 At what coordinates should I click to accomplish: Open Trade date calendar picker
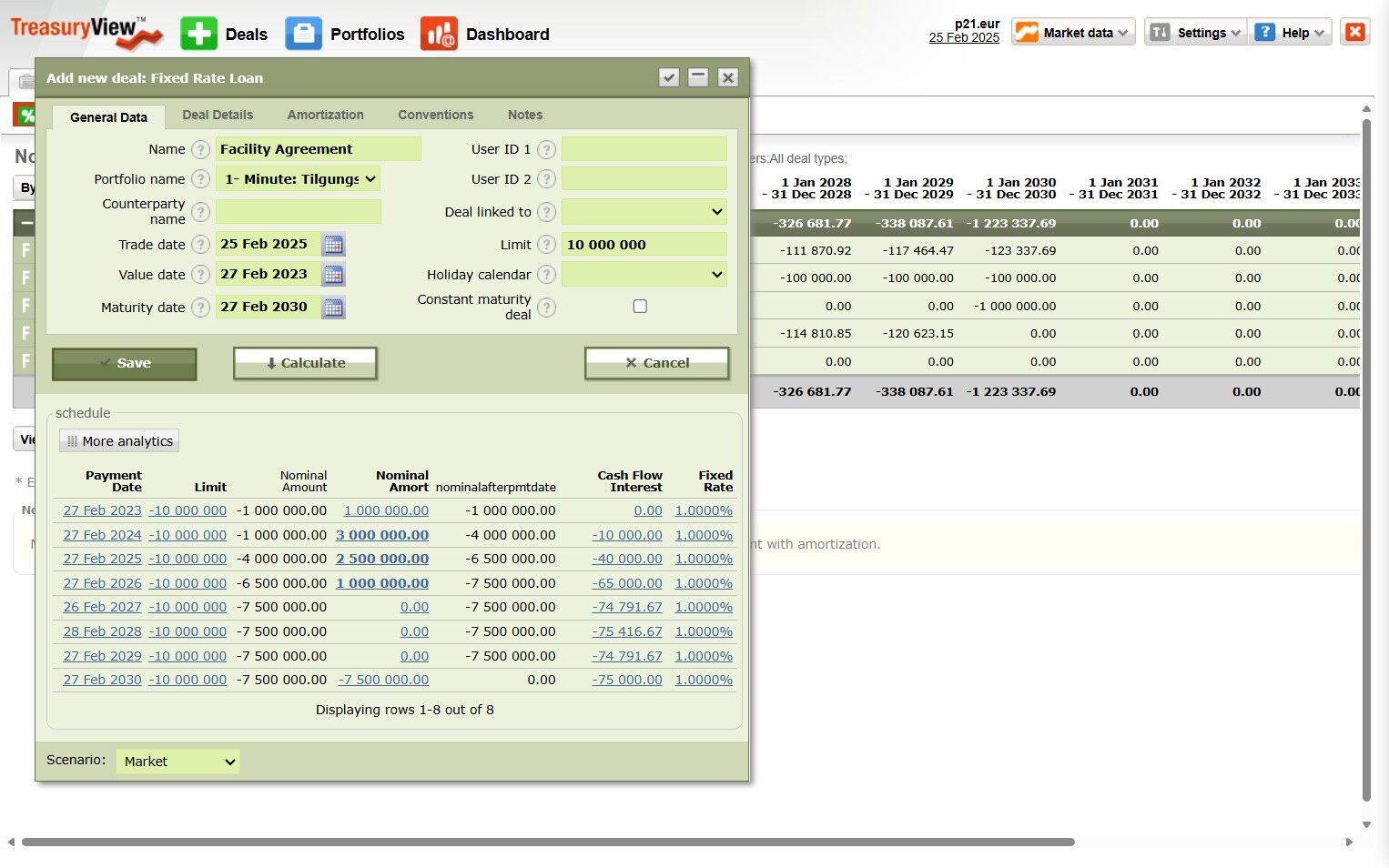[x=334, y=245]
